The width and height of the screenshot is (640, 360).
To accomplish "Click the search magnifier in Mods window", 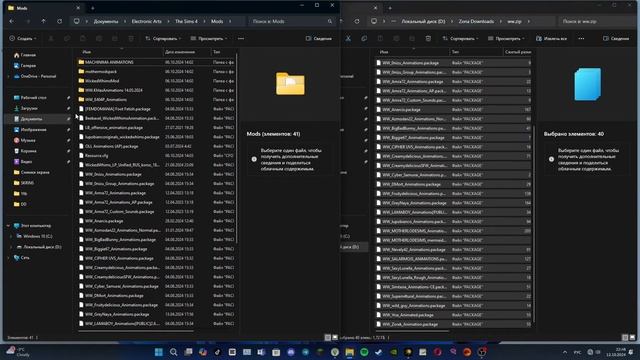I will 330,21.
